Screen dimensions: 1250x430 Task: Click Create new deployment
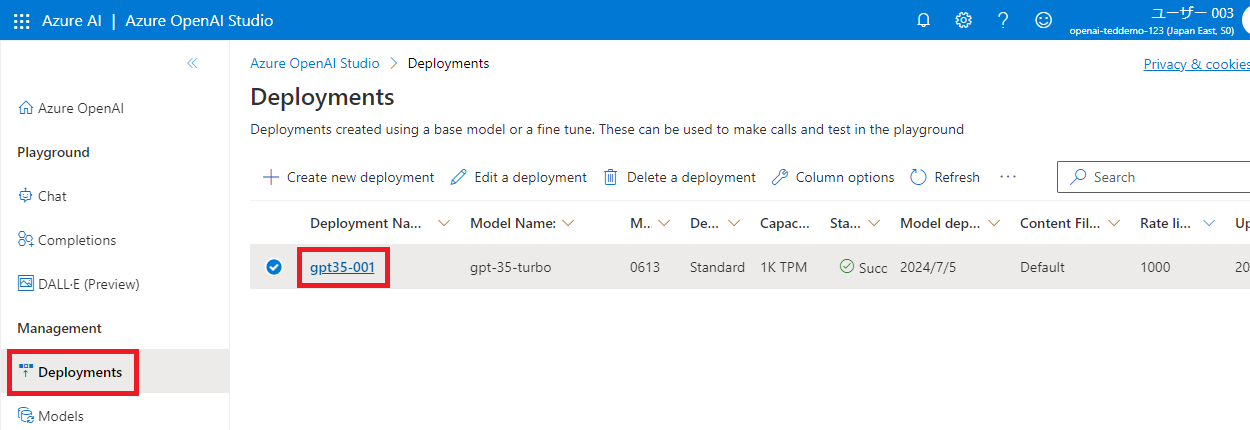[x=348, y=177]
